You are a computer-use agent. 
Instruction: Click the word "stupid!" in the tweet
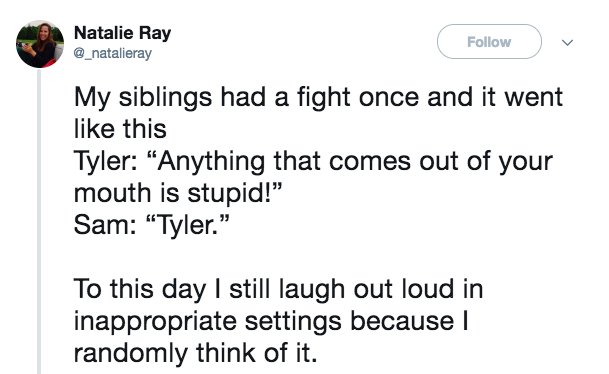tap(234, 193)
